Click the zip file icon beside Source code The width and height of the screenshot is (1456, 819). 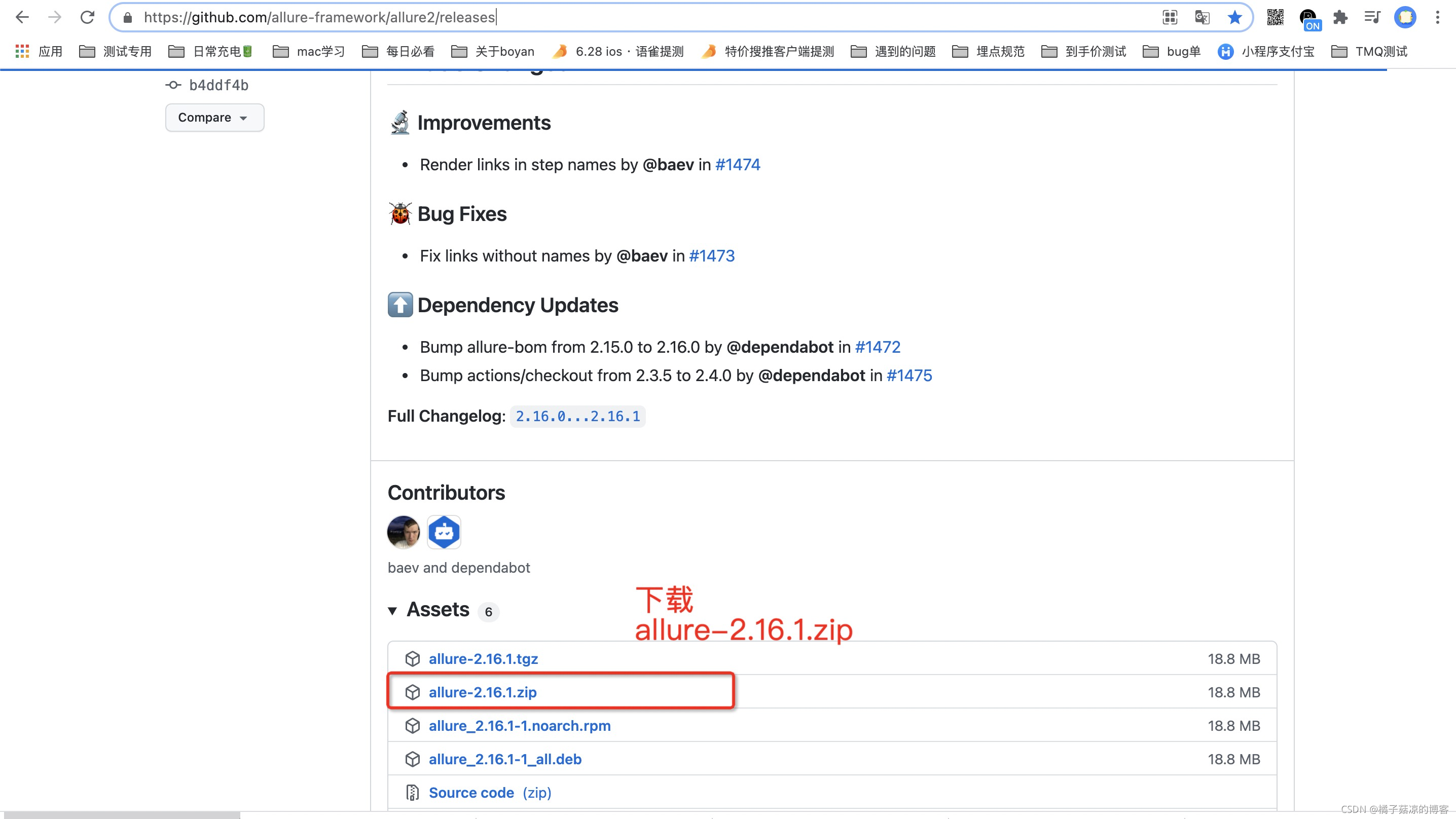pos(413,793)
